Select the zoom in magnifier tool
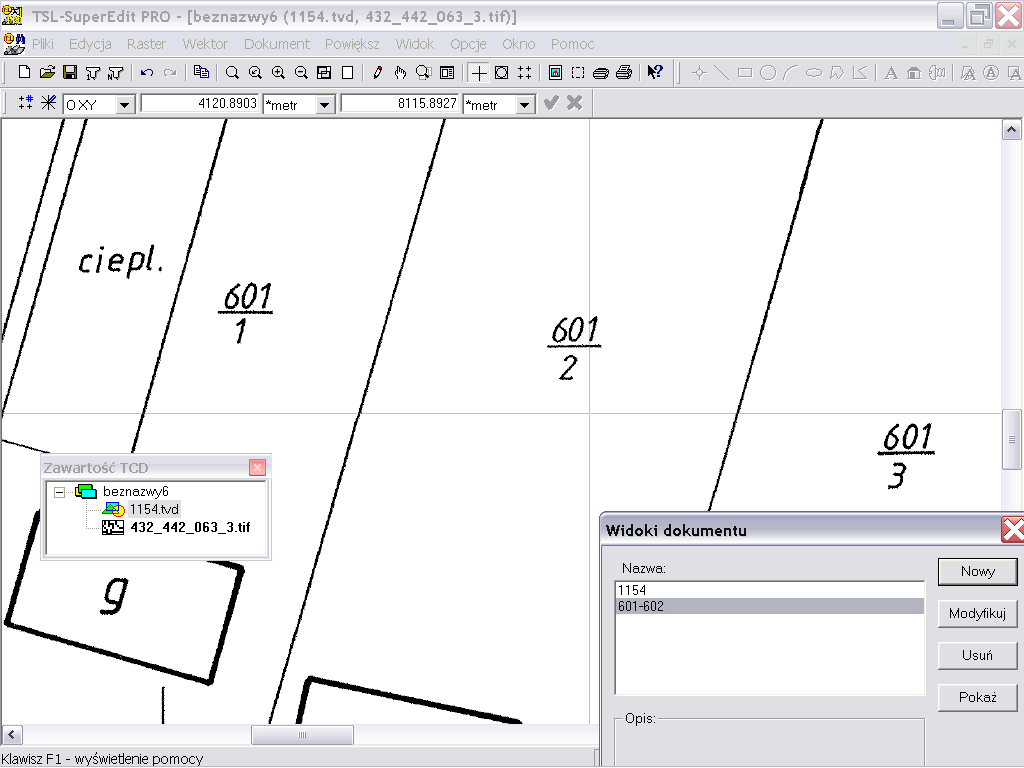 278,72
